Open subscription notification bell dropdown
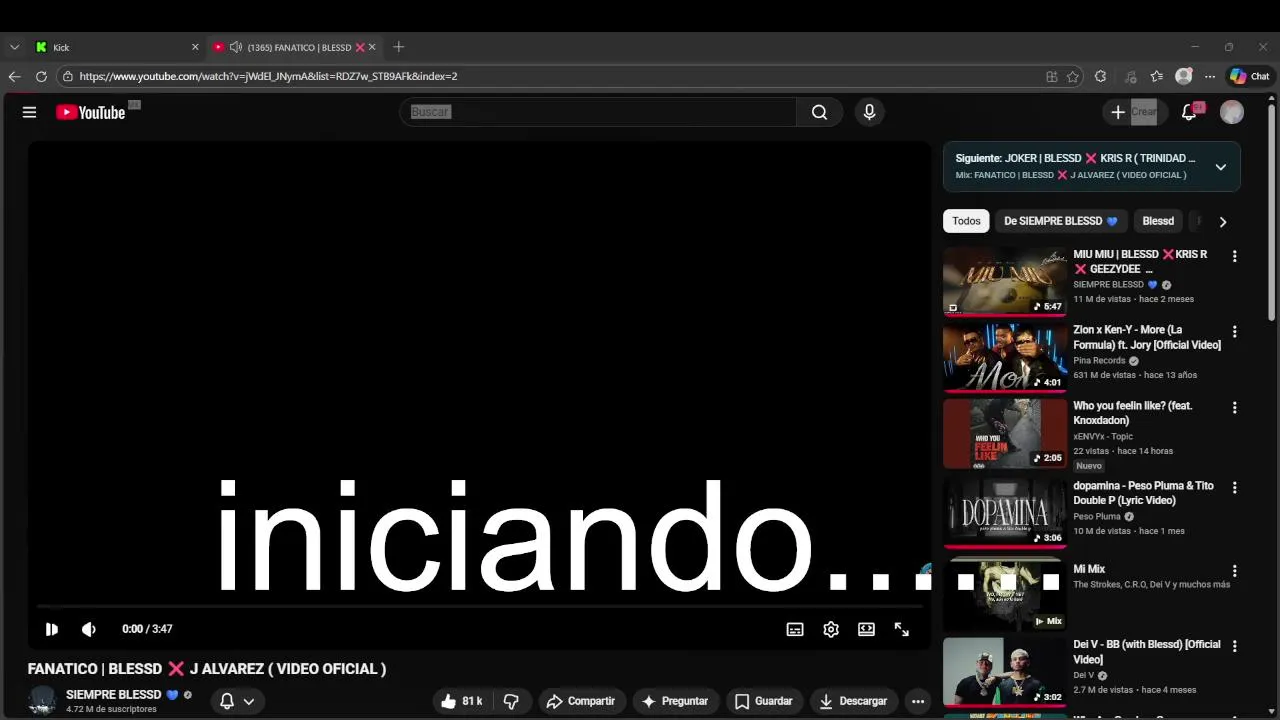 click(x=237, y=701)
